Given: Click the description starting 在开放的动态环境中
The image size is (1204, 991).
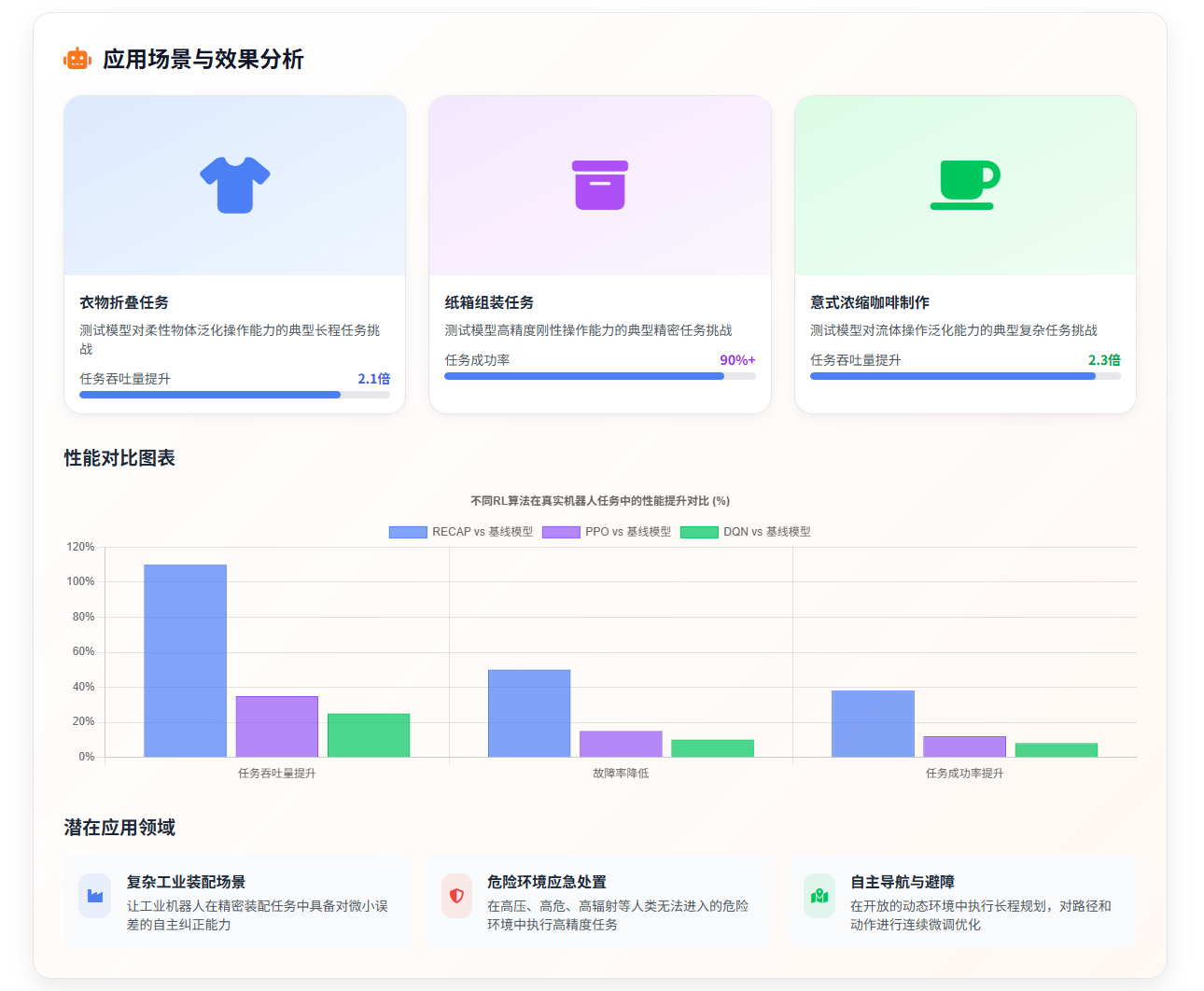Looking at the screenshot, I should click(x=981, y=915).
